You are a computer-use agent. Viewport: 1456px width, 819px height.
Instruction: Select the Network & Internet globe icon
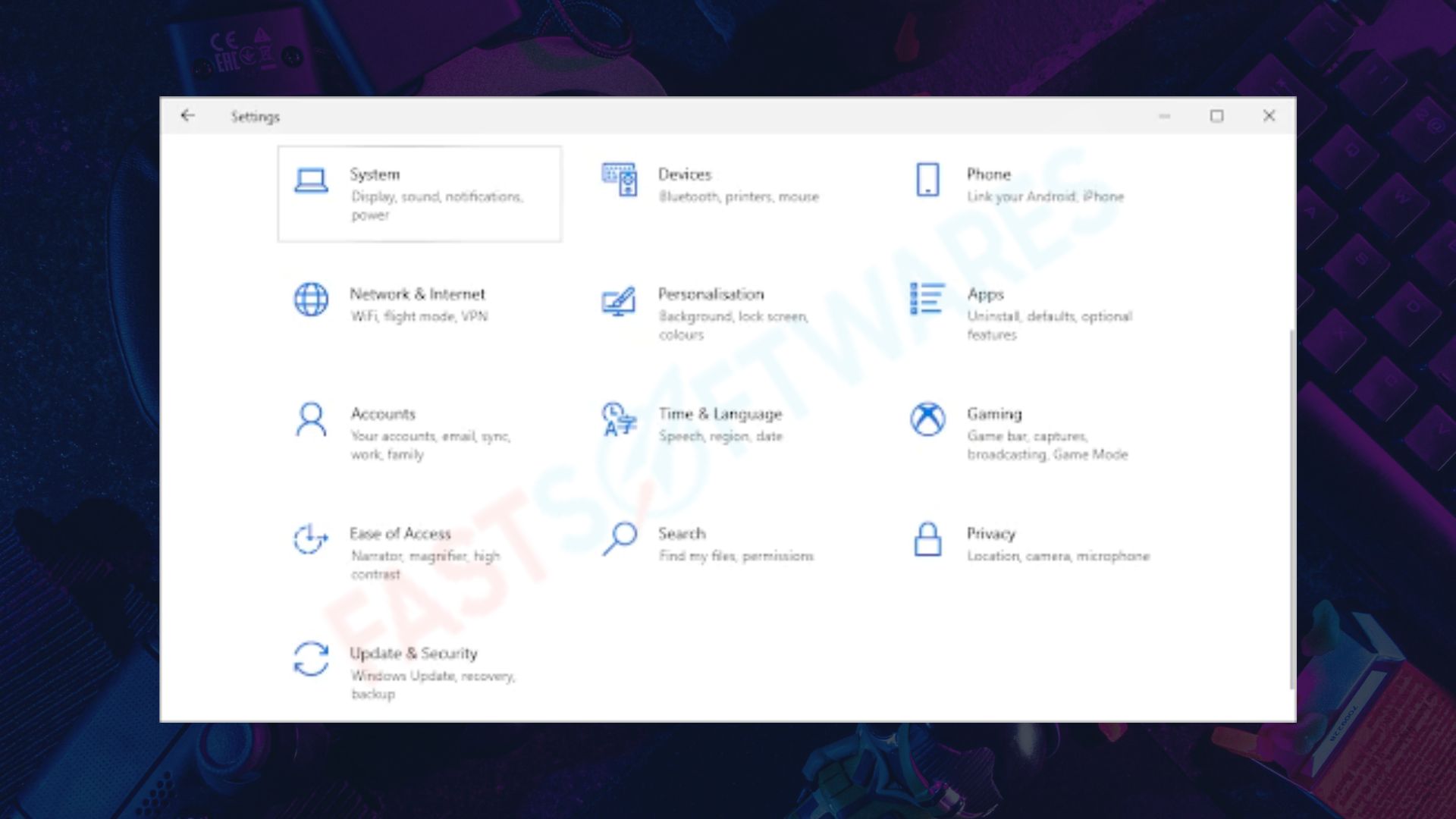coord(311,300)
